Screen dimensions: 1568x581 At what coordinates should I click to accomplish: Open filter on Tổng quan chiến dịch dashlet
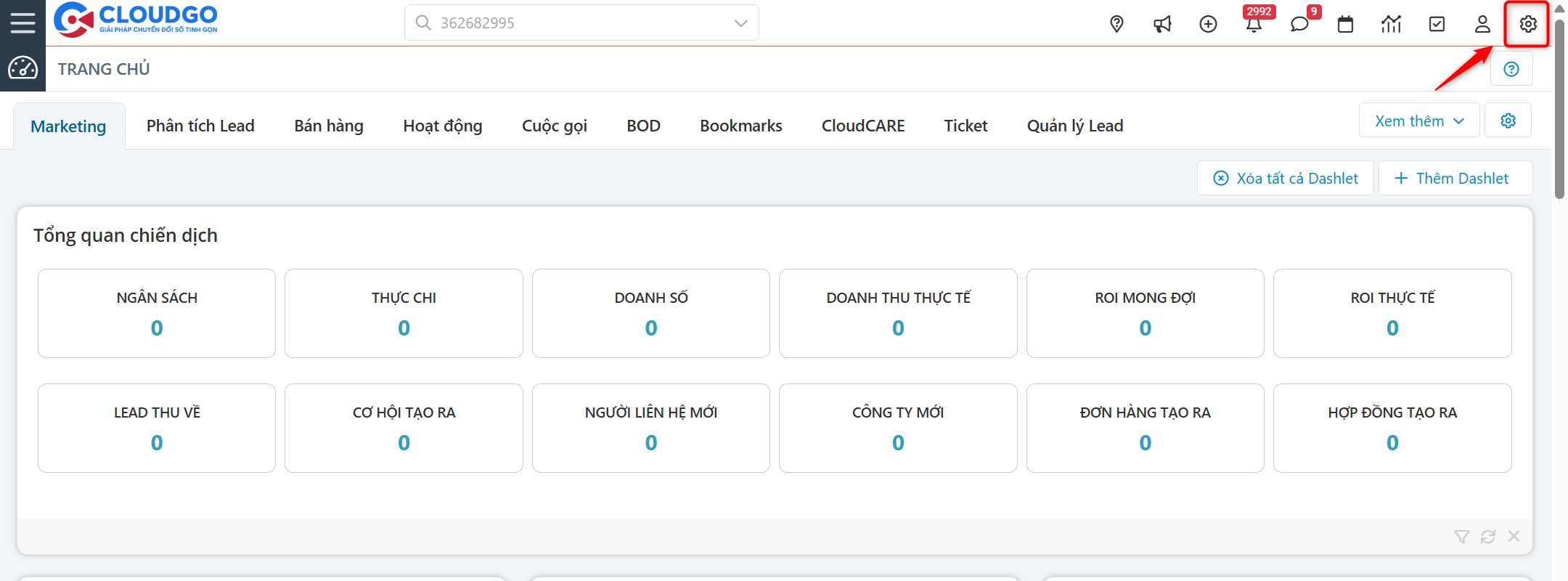pyautogui.click(x=1461, y=537)
